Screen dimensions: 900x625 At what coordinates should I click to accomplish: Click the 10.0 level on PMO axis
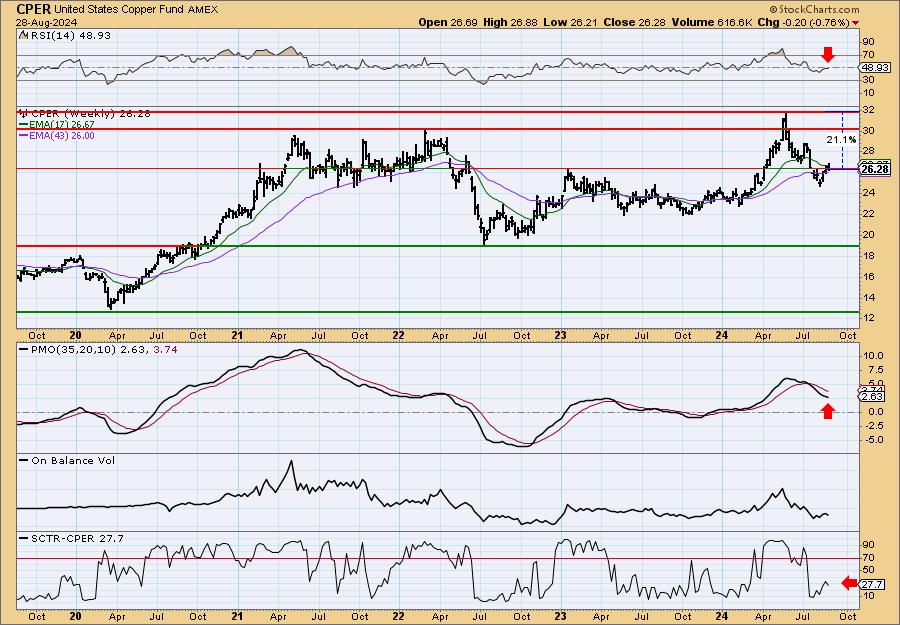[872, 356]
